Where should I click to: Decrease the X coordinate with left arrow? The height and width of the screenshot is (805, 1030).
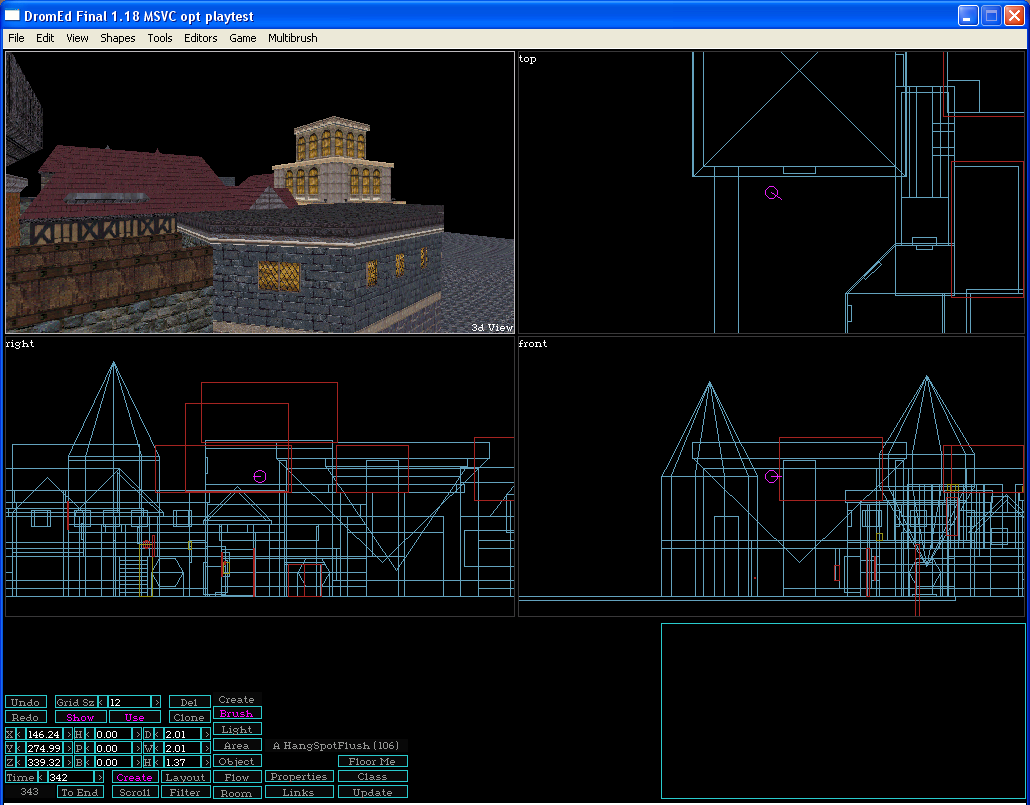click(20, 734)
